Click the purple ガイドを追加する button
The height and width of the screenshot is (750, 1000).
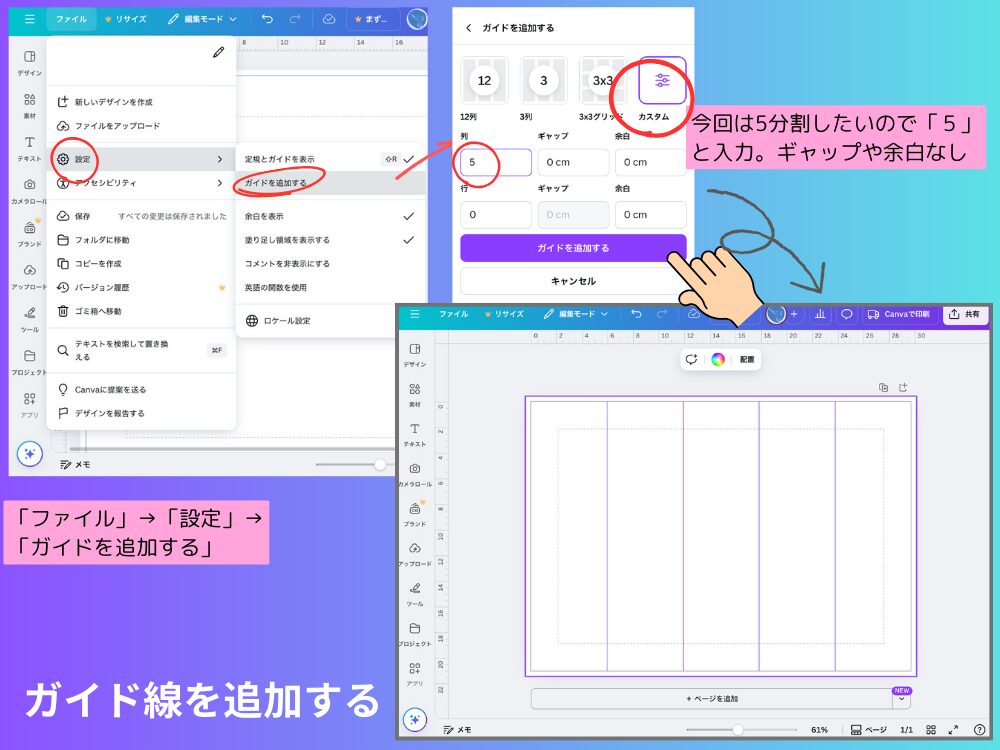click(572, 247)
